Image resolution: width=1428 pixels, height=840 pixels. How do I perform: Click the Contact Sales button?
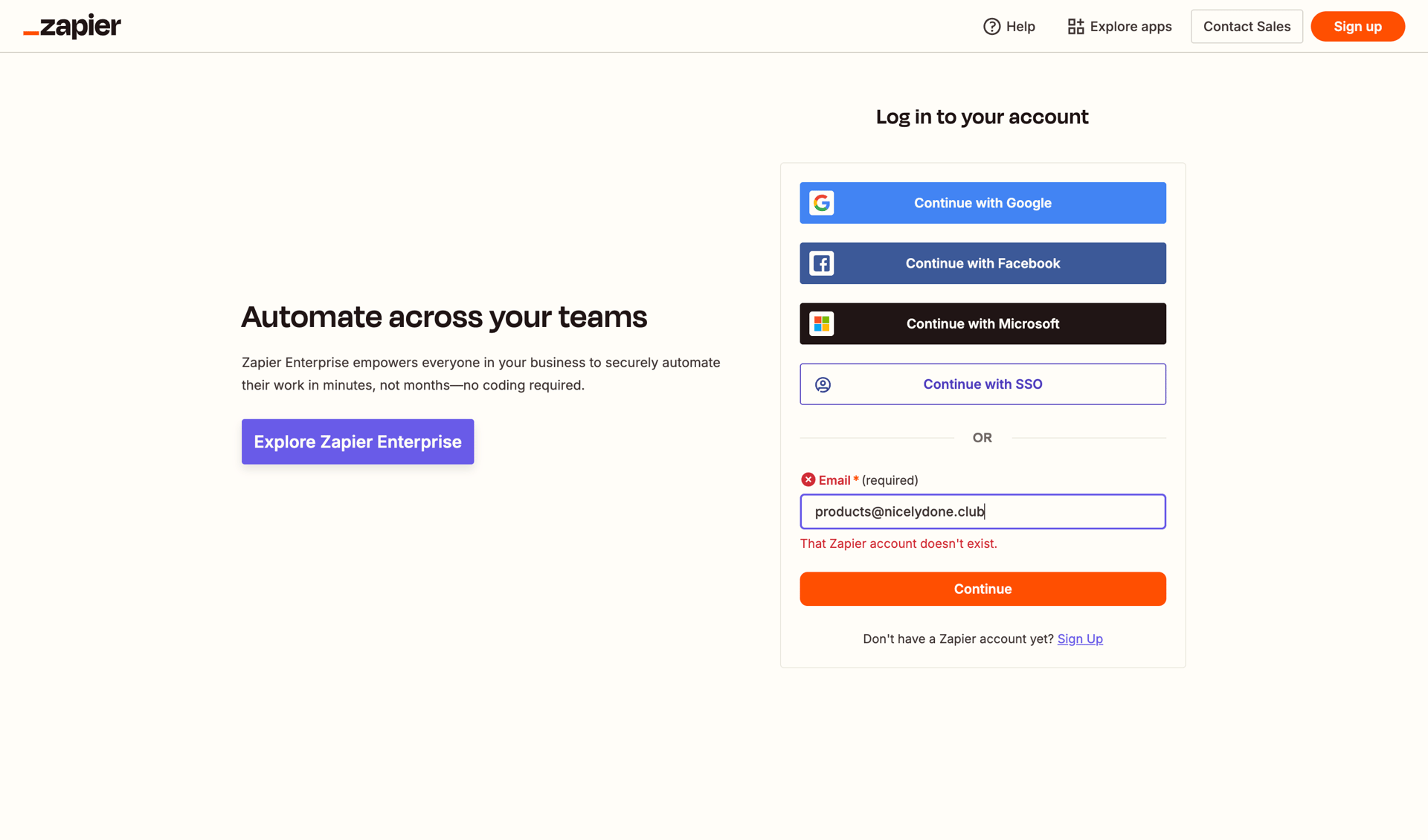coord(1247,26)
